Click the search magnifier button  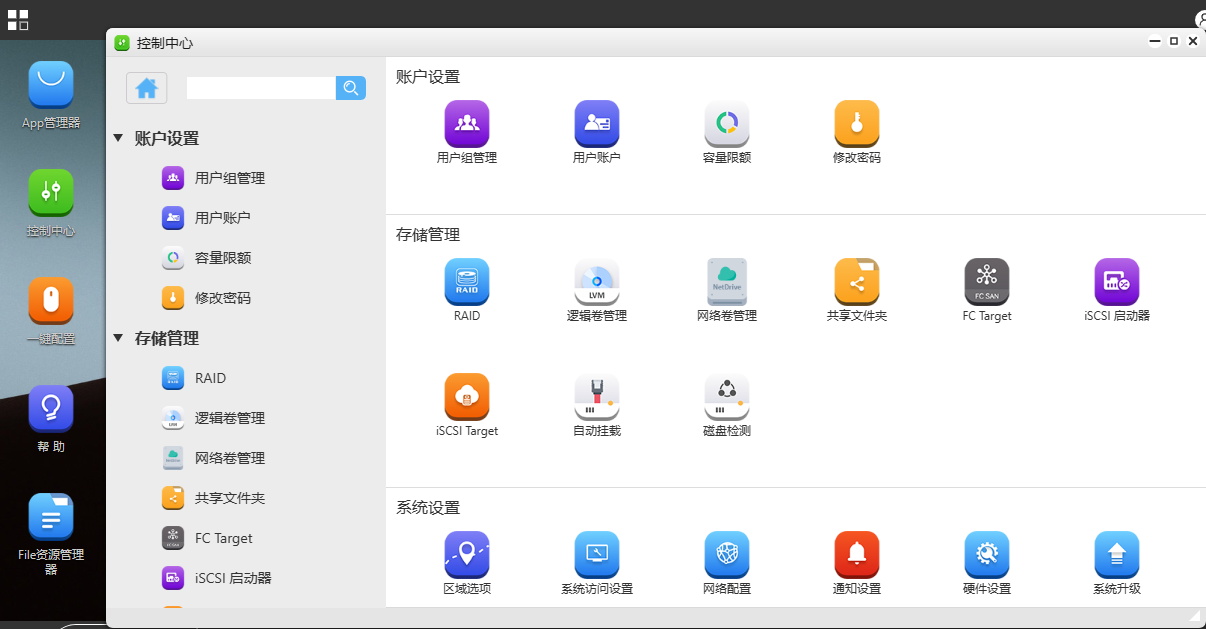coord(351,88)
